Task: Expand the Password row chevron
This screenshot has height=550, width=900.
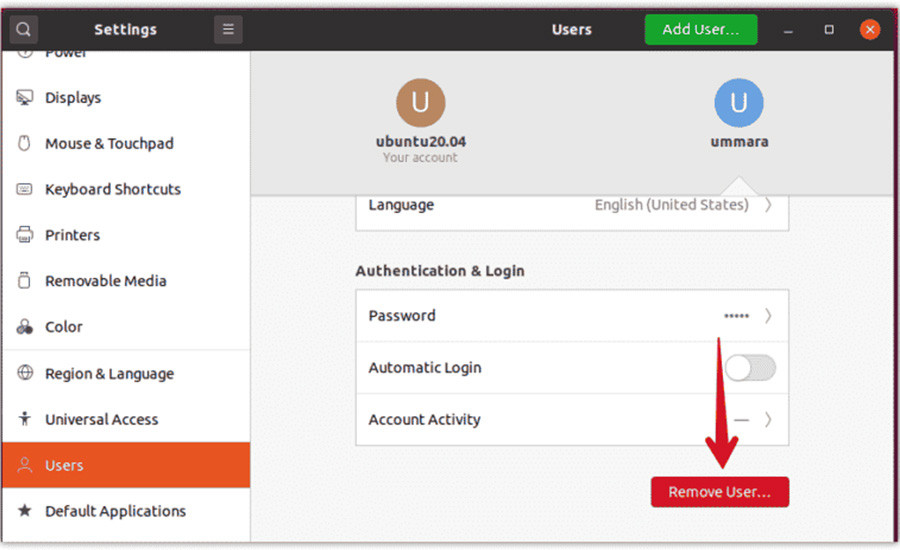Action: (768, 316)
